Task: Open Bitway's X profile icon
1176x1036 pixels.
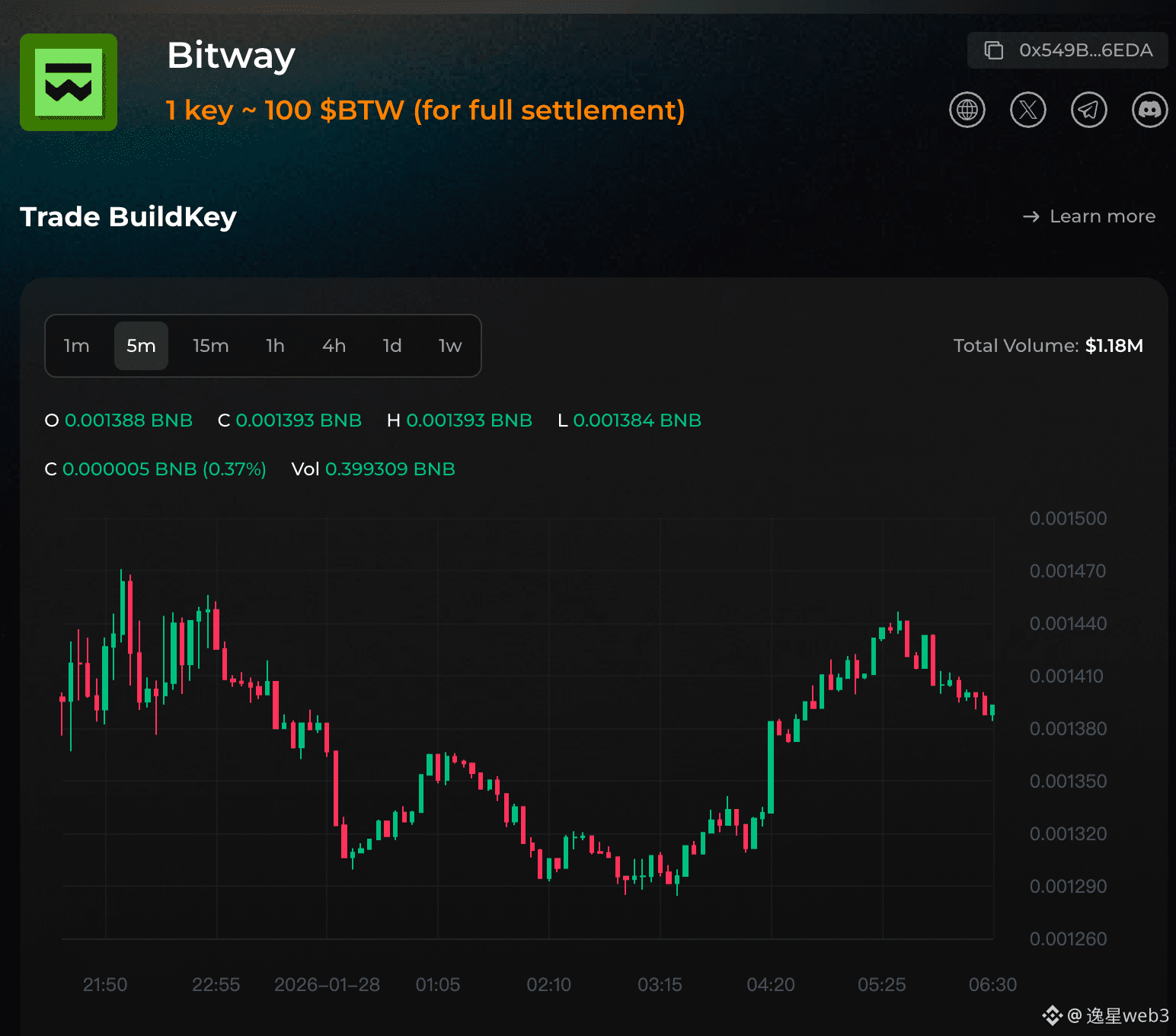Action: click(1027, 110)
